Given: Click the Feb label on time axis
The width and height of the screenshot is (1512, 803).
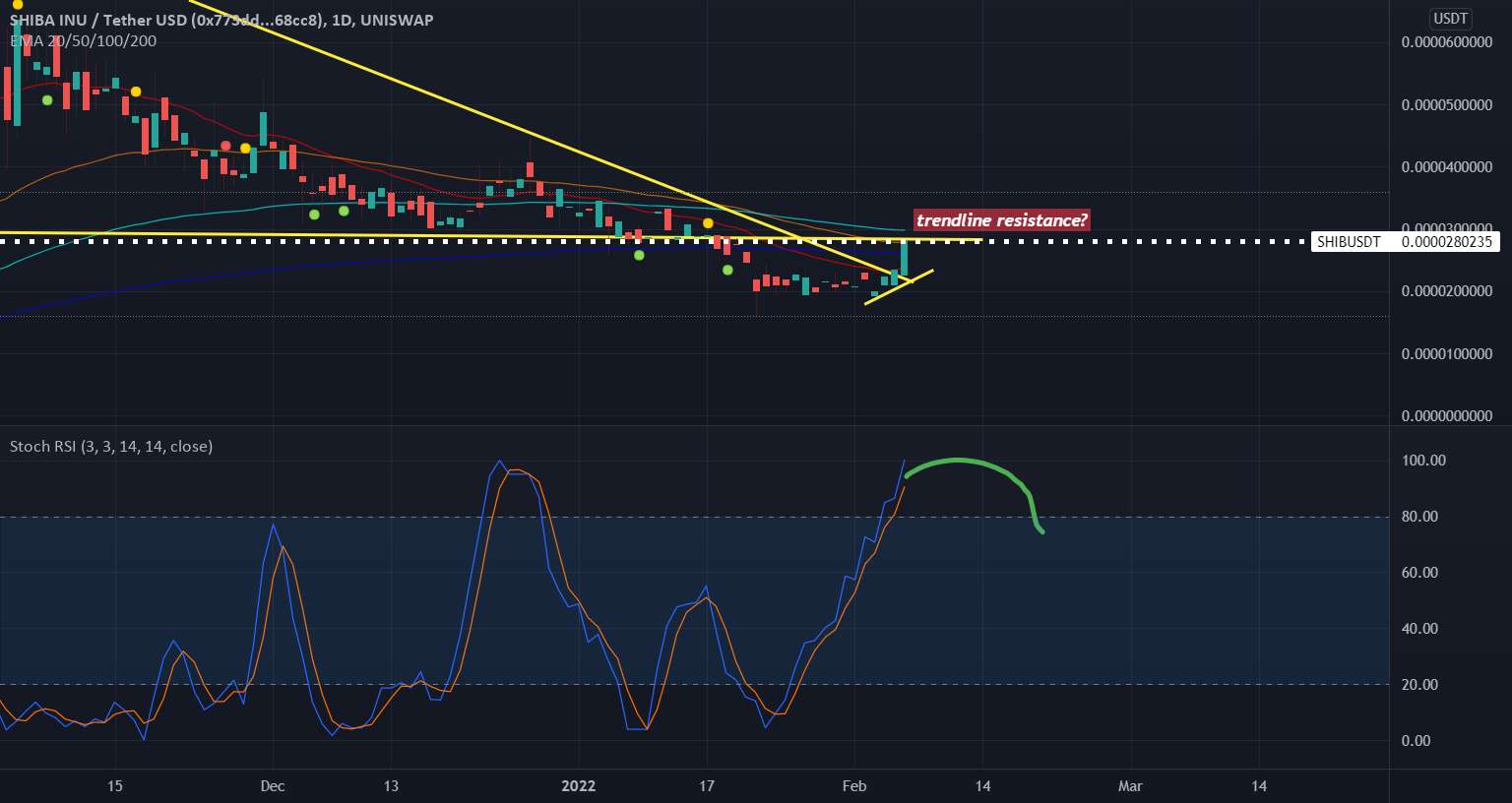Looking at the screenshot, I should pos(854,786).
